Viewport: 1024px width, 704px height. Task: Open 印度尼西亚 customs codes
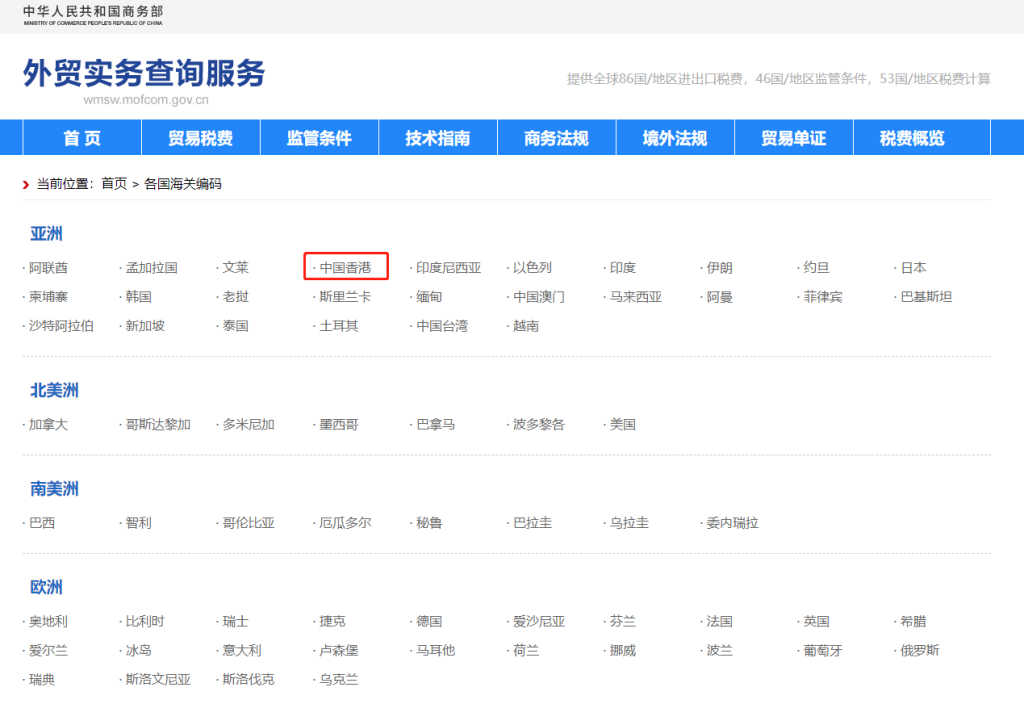[x=449, y=268]
